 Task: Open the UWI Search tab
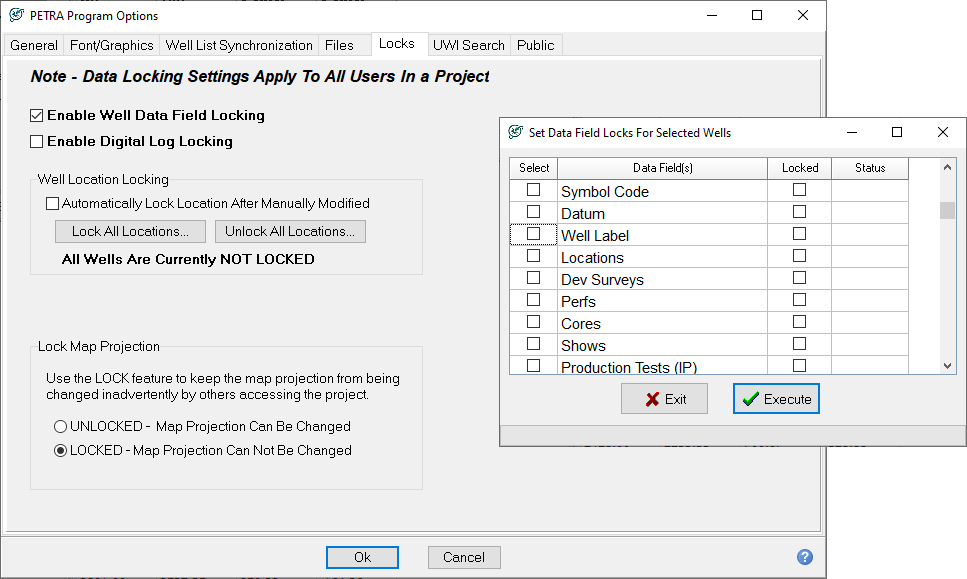click(468, 45)
